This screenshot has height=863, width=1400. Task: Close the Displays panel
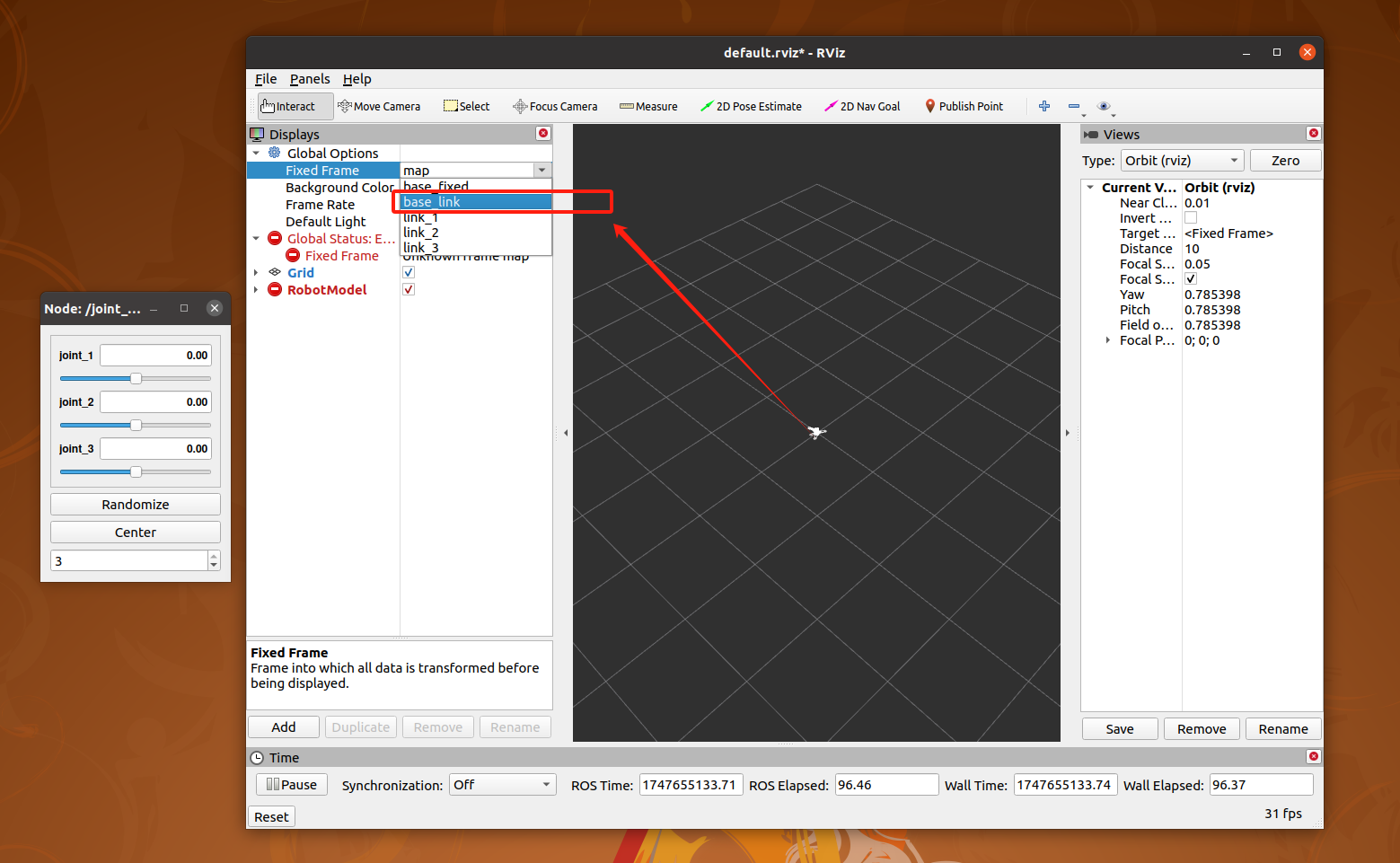pos(543,133)
